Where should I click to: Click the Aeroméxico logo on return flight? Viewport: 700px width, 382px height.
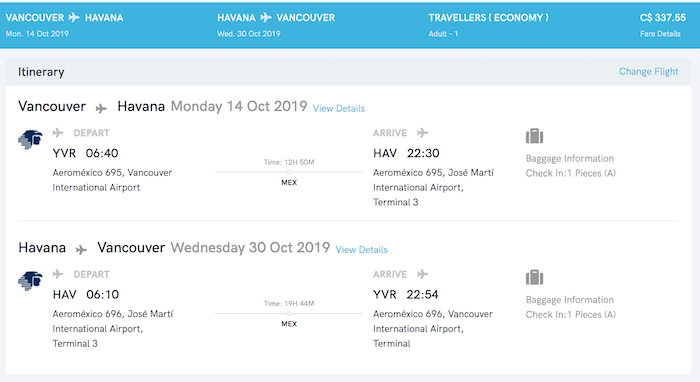pos(30,280)
